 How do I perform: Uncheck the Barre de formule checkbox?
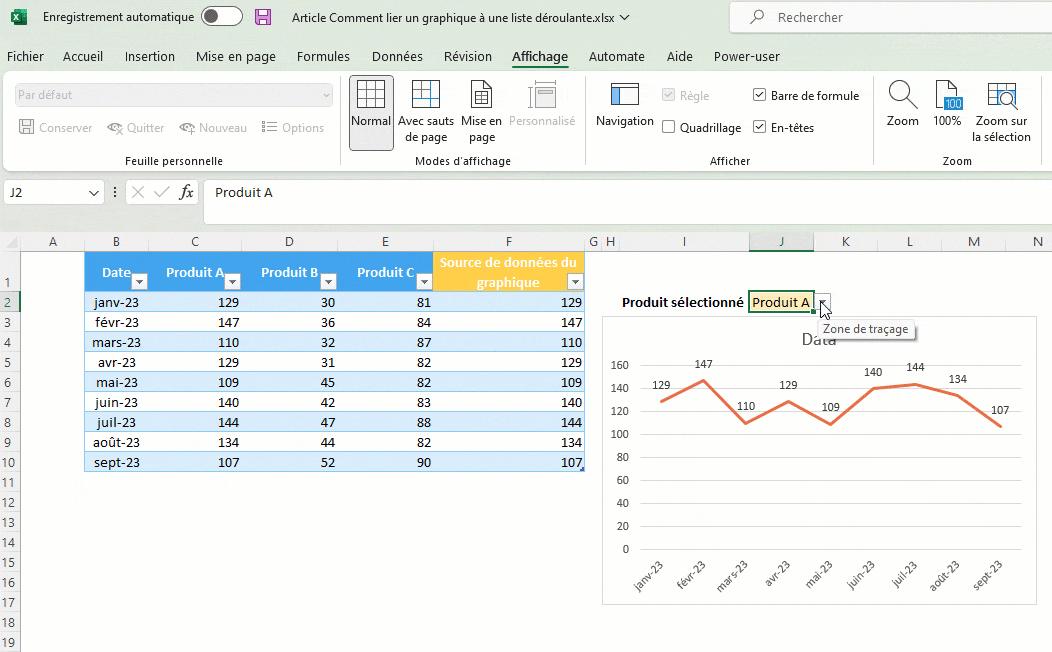(760, 96)
